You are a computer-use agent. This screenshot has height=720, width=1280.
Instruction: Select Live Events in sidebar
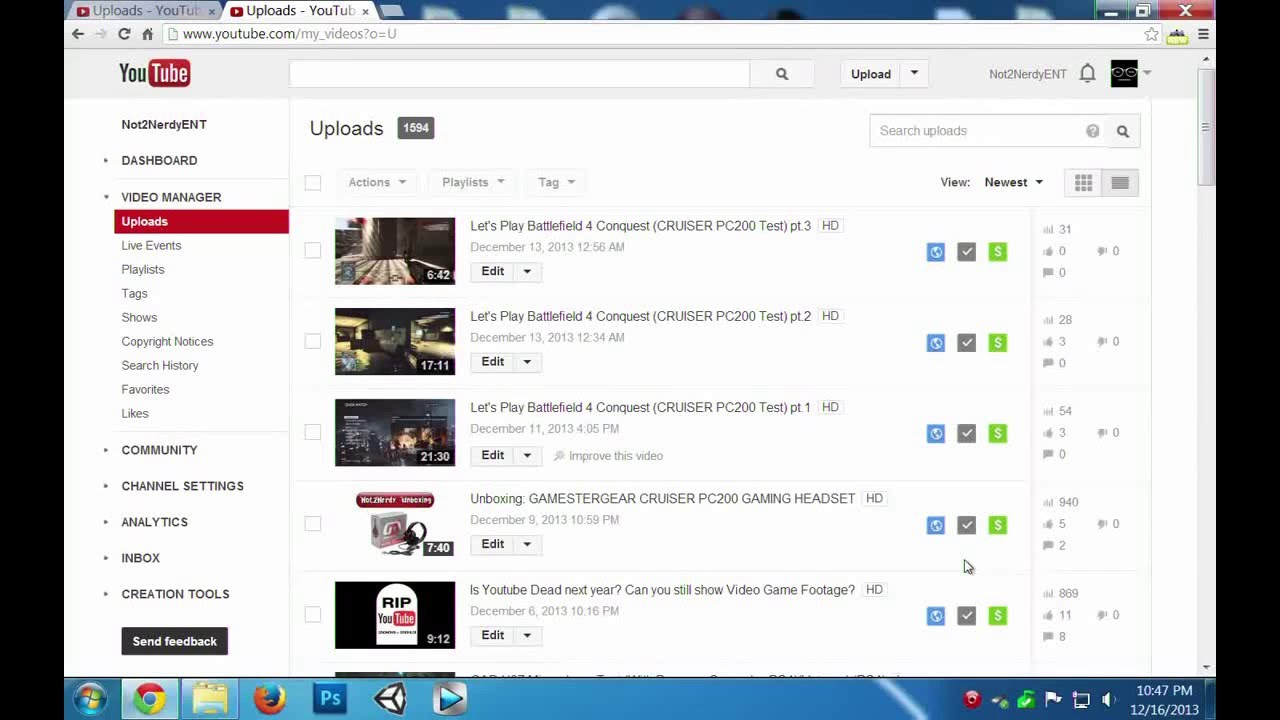coord(151,246)
